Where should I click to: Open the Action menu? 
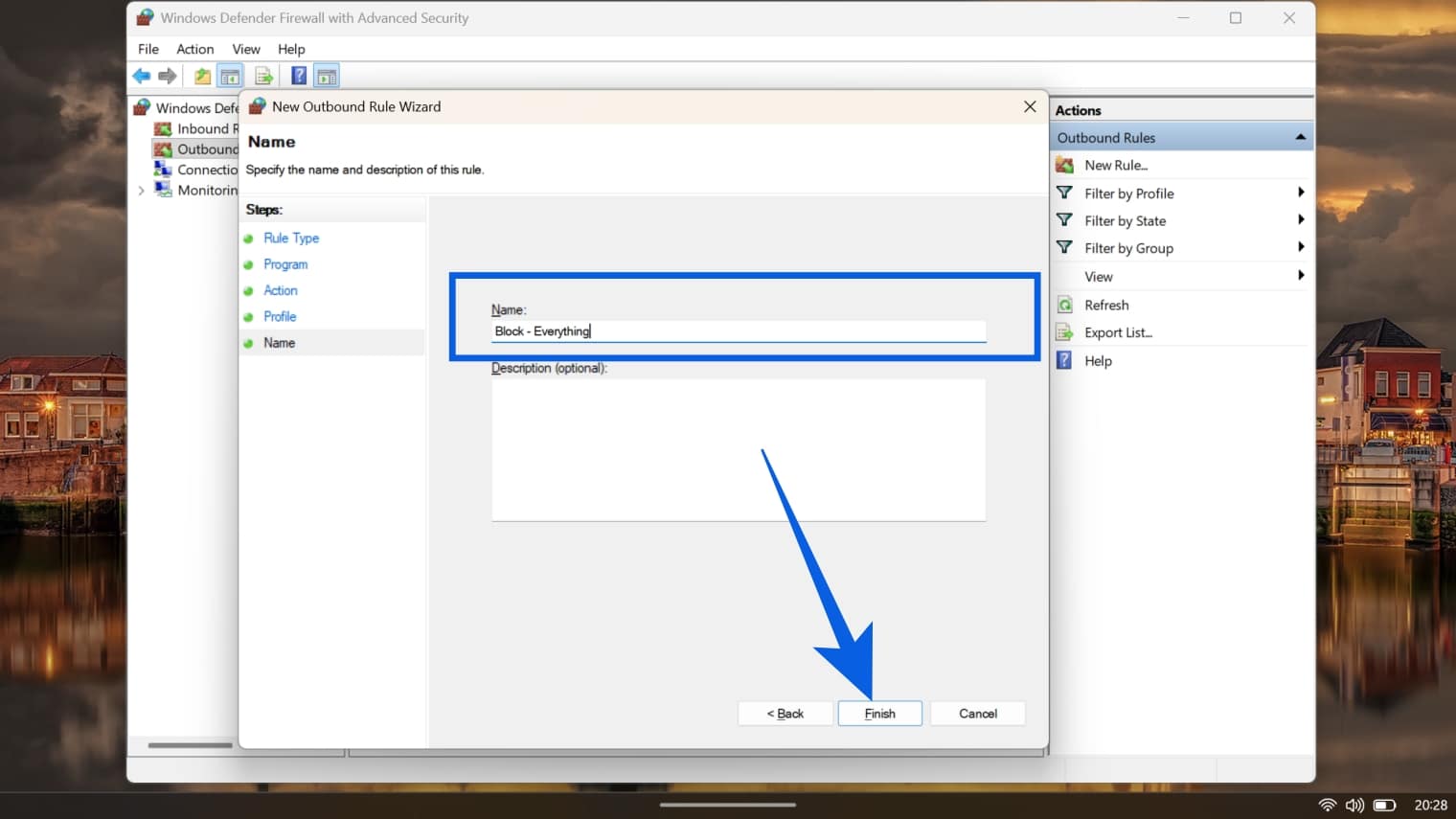(x=194, y=49)
